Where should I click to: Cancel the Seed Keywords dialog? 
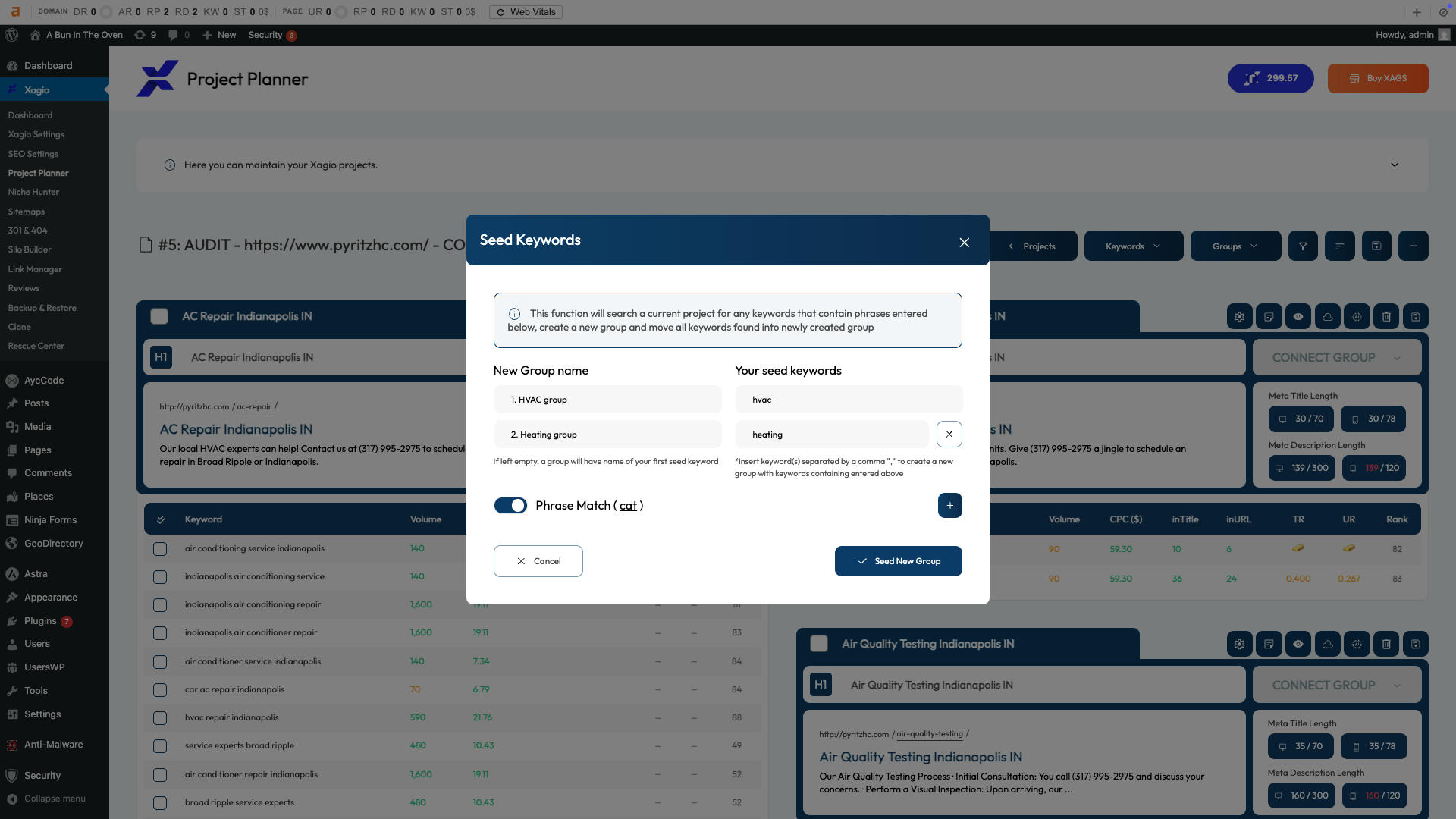click(x=538, y=561)
